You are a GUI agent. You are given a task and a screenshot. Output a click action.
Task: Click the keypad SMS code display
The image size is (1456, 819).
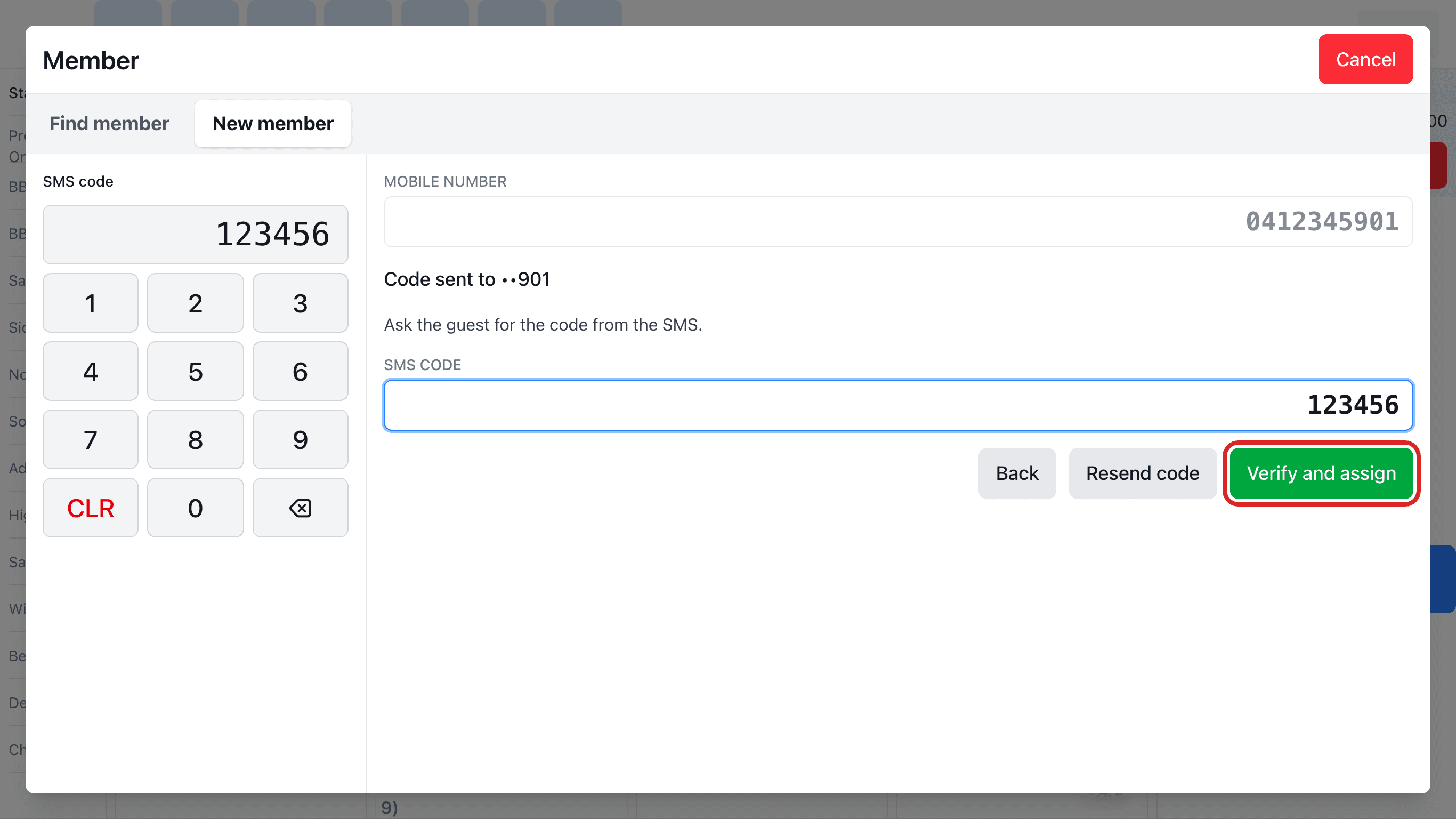pos(195,234)
